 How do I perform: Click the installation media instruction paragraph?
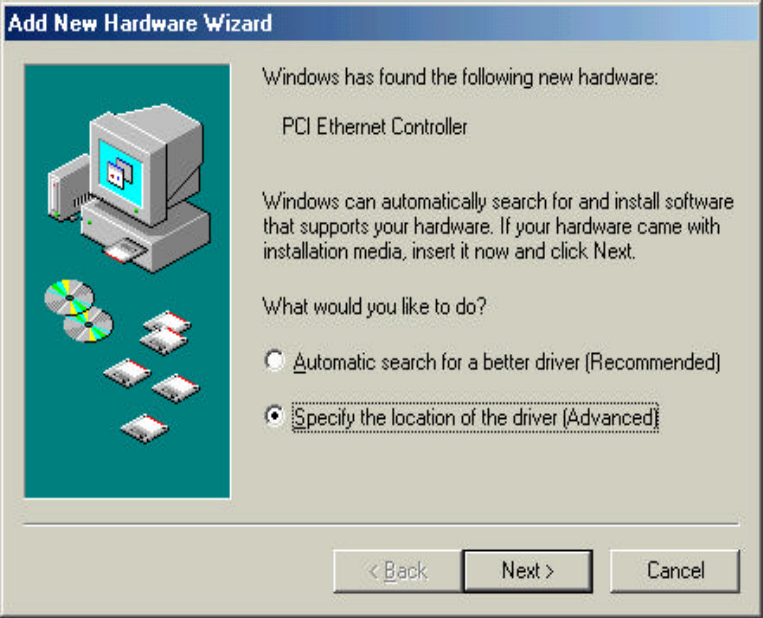coord(498,227)
